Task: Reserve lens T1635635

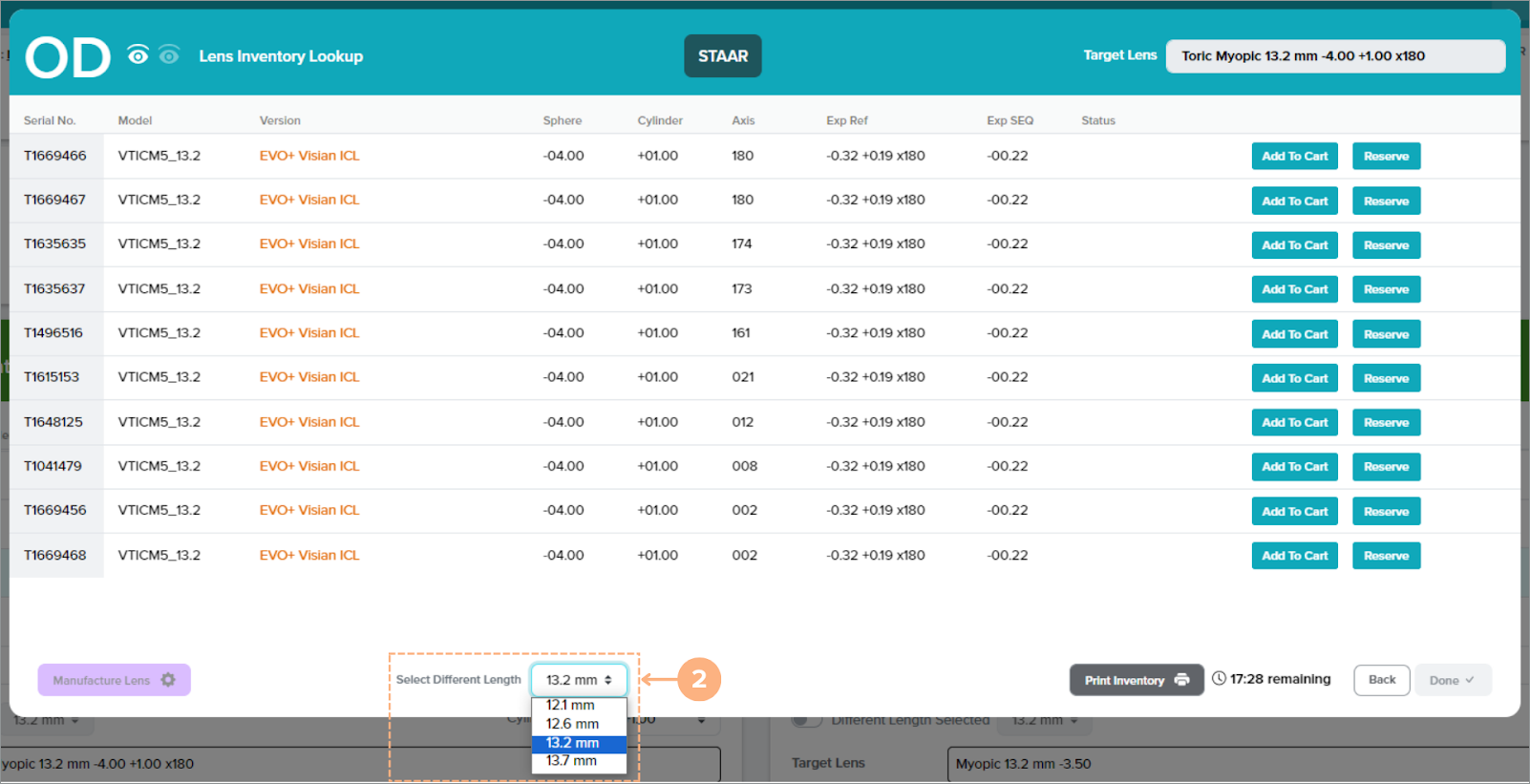Action: click(x=1386, y=245)
